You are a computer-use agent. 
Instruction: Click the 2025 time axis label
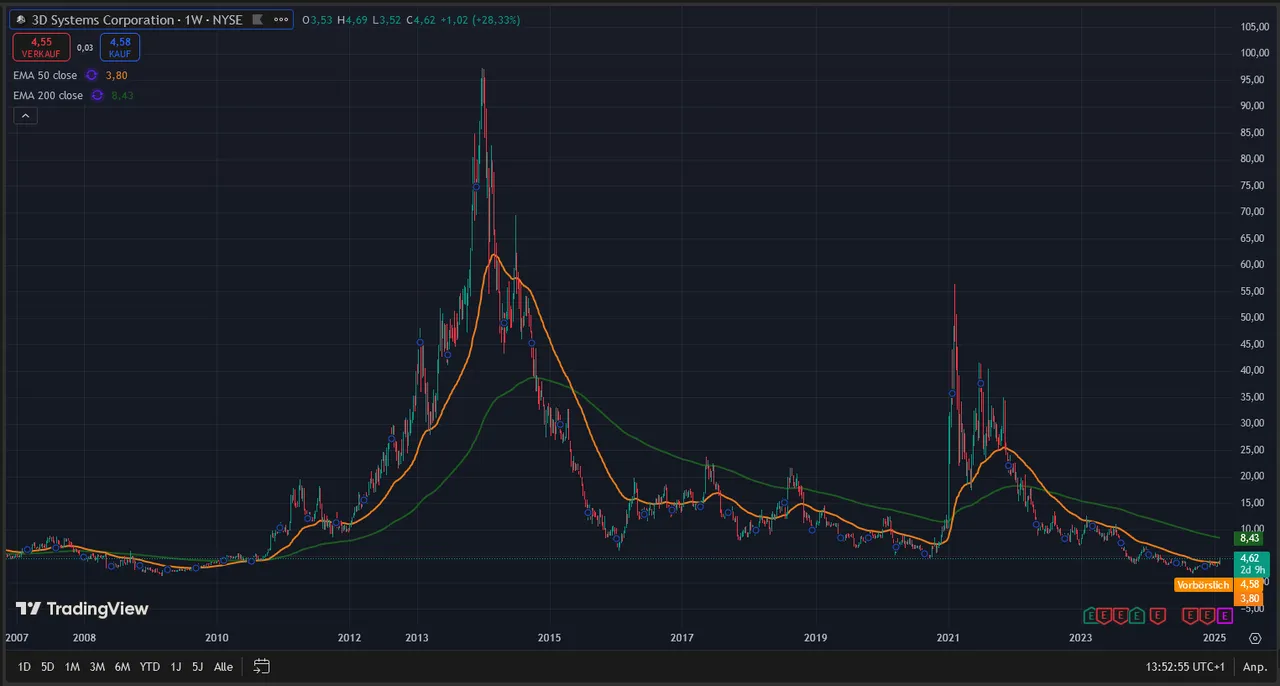click(x=1214, y=637)
